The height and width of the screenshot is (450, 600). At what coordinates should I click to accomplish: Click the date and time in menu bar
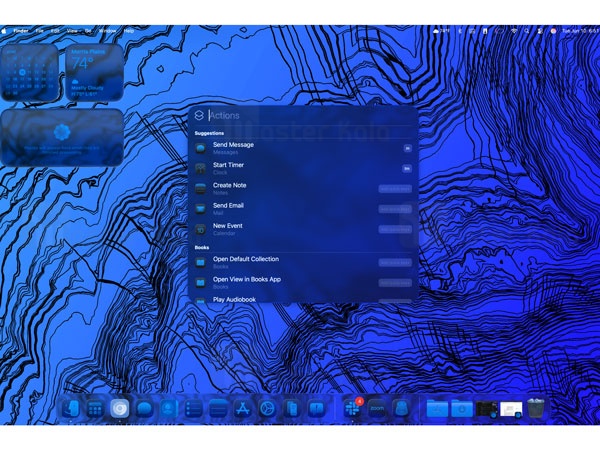click(580, 31)
